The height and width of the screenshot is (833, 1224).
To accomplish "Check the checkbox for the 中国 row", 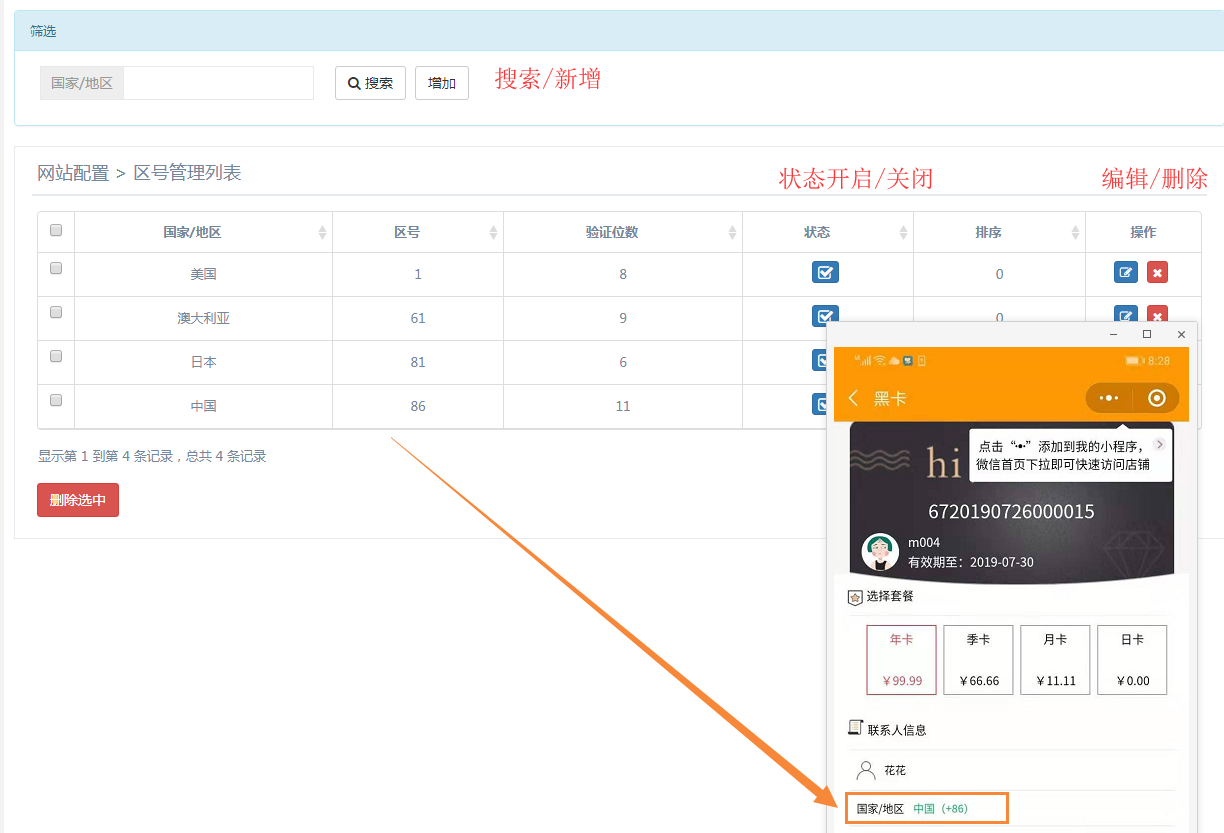I will click(x=56, y=400).
